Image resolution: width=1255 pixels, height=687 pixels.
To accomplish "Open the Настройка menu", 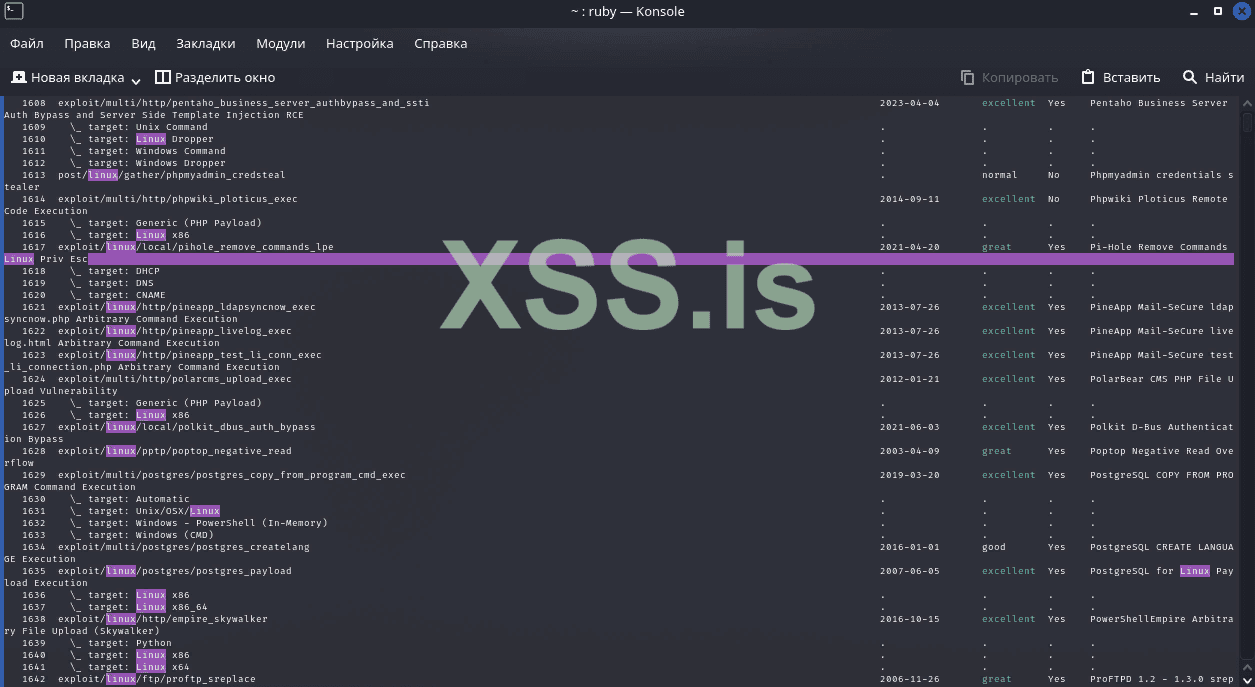I will (359, 44).
